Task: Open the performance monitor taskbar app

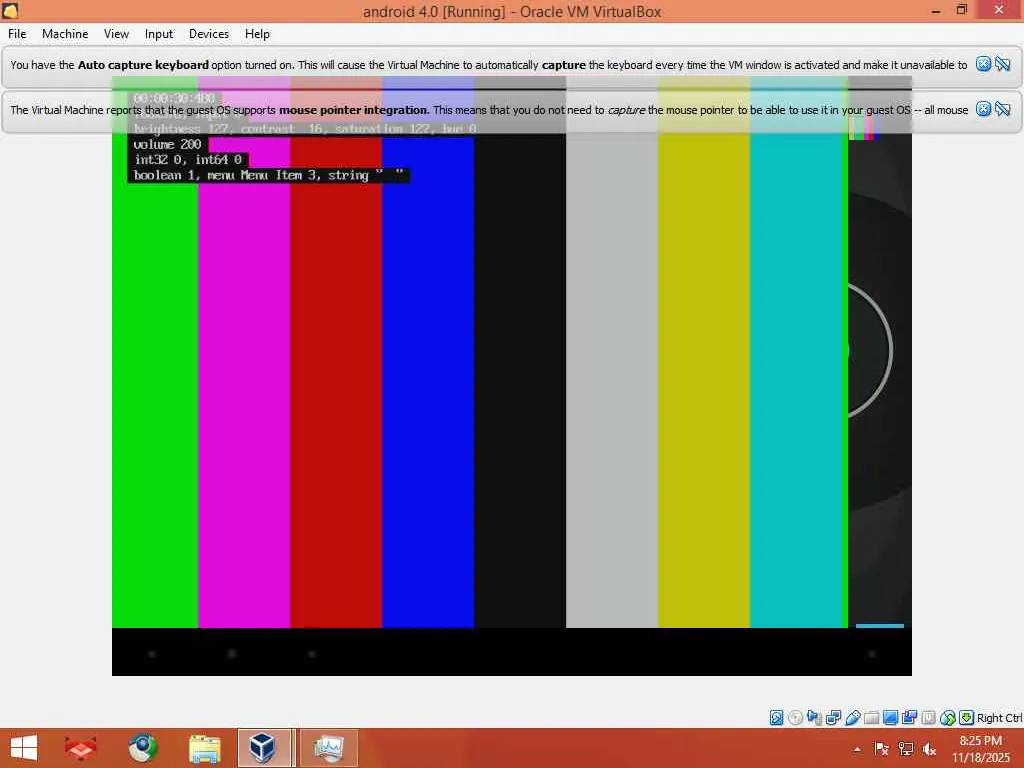Action: [329, 748]
